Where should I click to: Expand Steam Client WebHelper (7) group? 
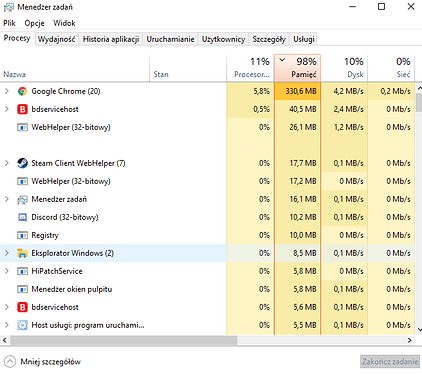[x=7, y=163]
